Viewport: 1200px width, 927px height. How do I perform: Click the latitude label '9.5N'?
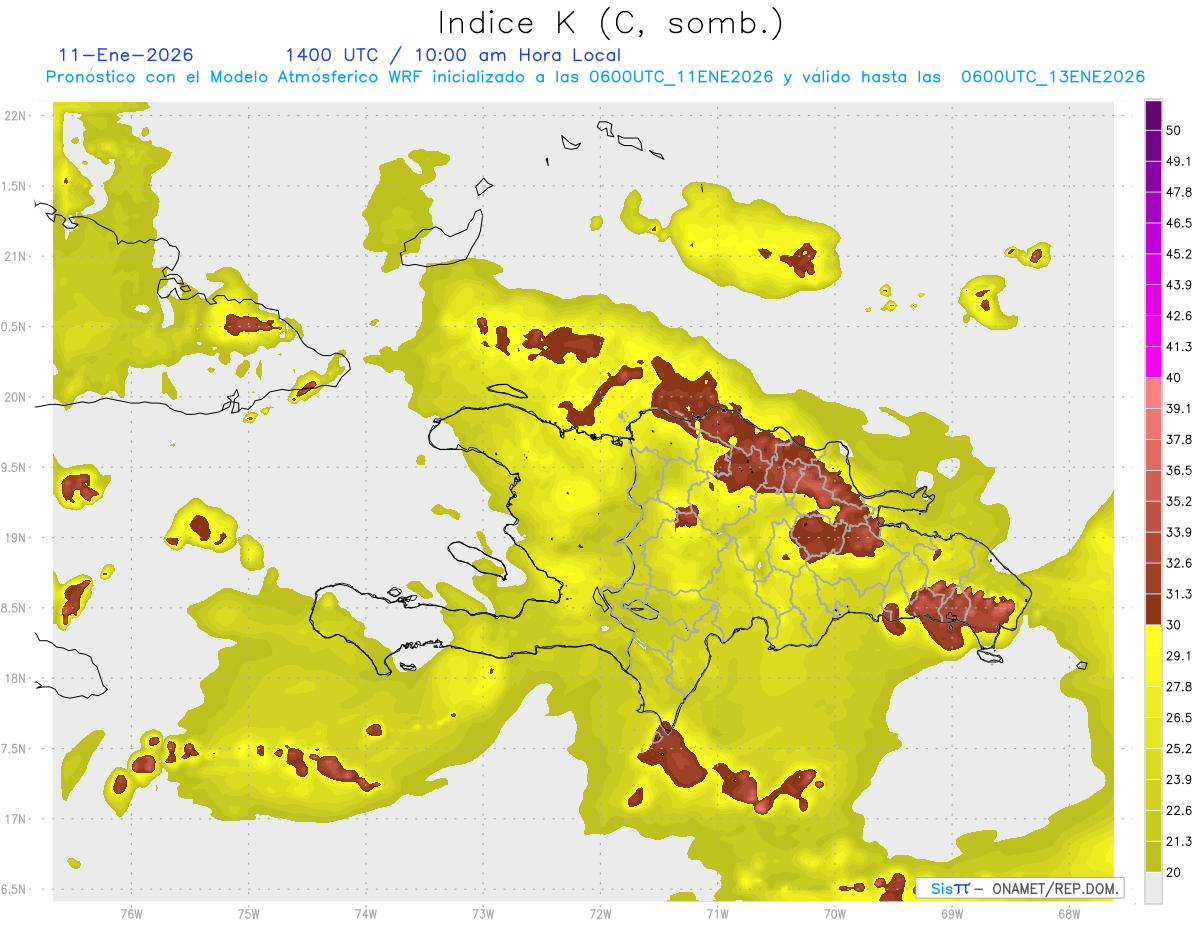point(15,467)
